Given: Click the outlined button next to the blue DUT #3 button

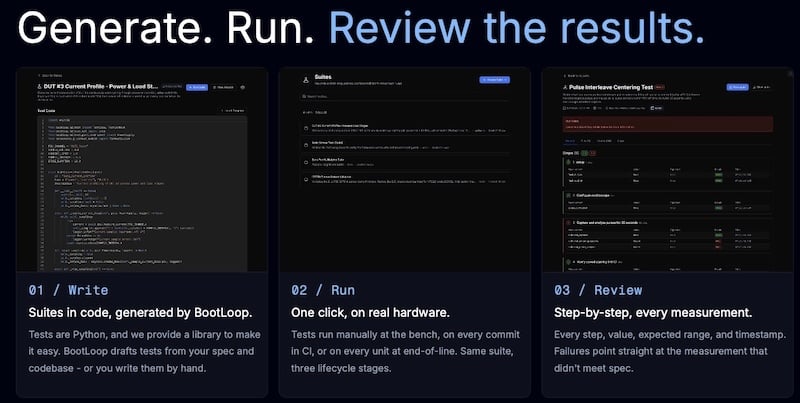Looking at the screenshot, I should coord(223,87).
